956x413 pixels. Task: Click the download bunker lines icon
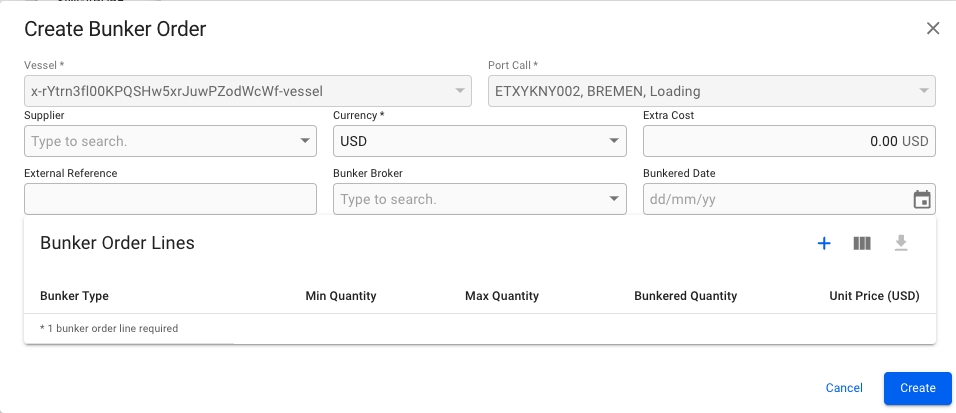[901, 243]
